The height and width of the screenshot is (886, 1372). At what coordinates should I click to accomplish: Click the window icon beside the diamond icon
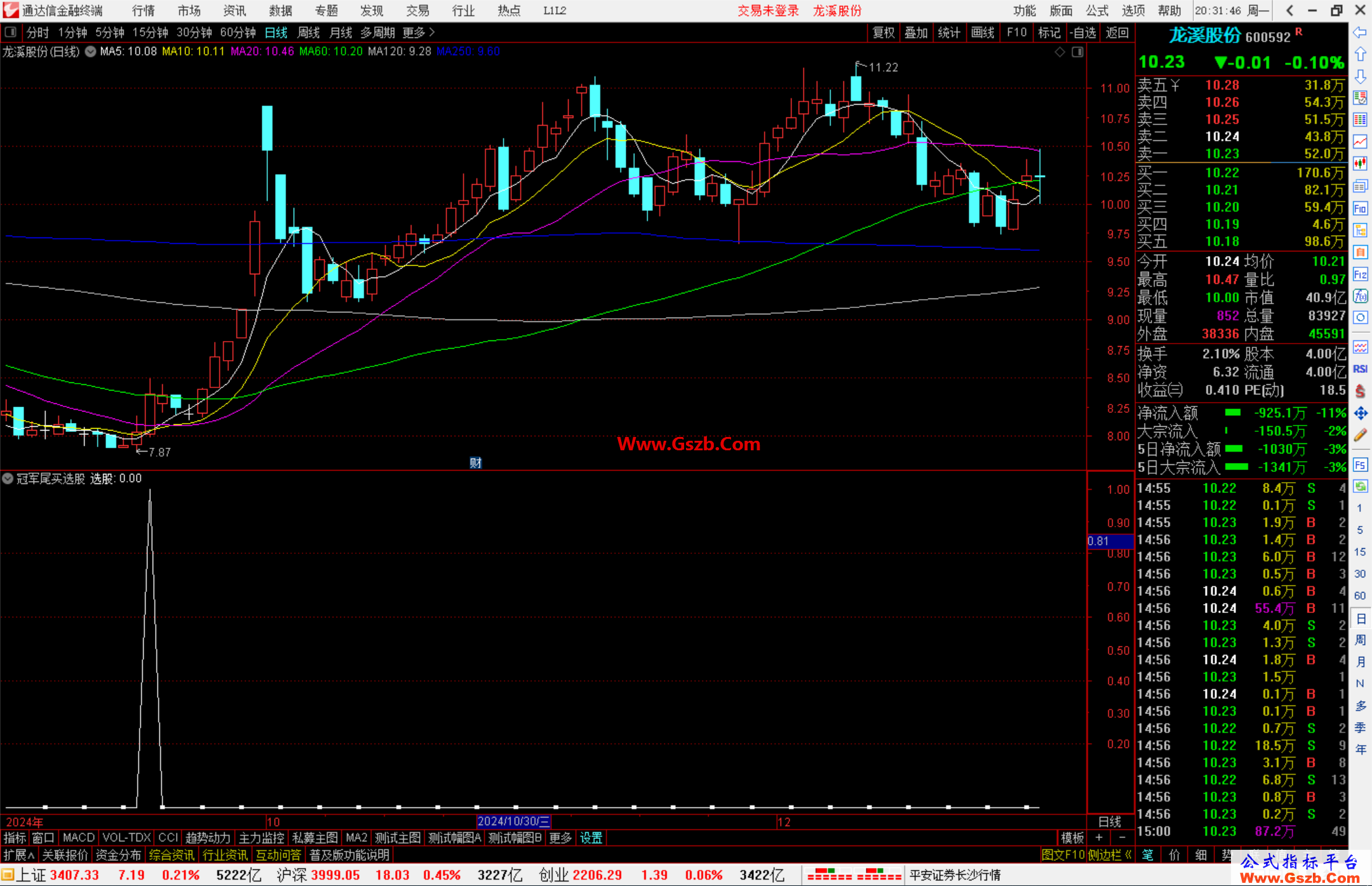pyautogui.click(x=1077, y=52)
